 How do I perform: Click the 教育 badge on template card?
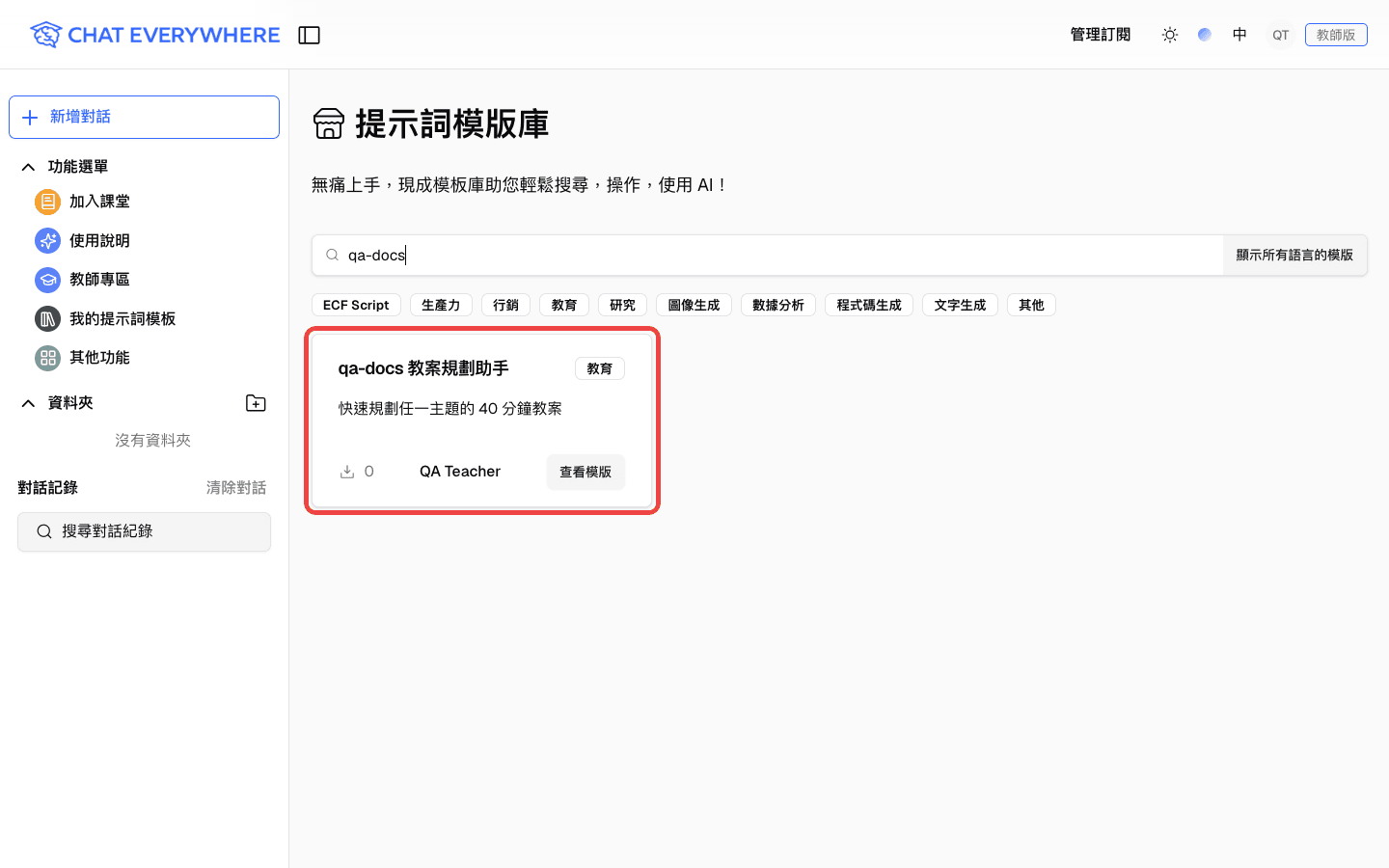click(x=600, y=368)
